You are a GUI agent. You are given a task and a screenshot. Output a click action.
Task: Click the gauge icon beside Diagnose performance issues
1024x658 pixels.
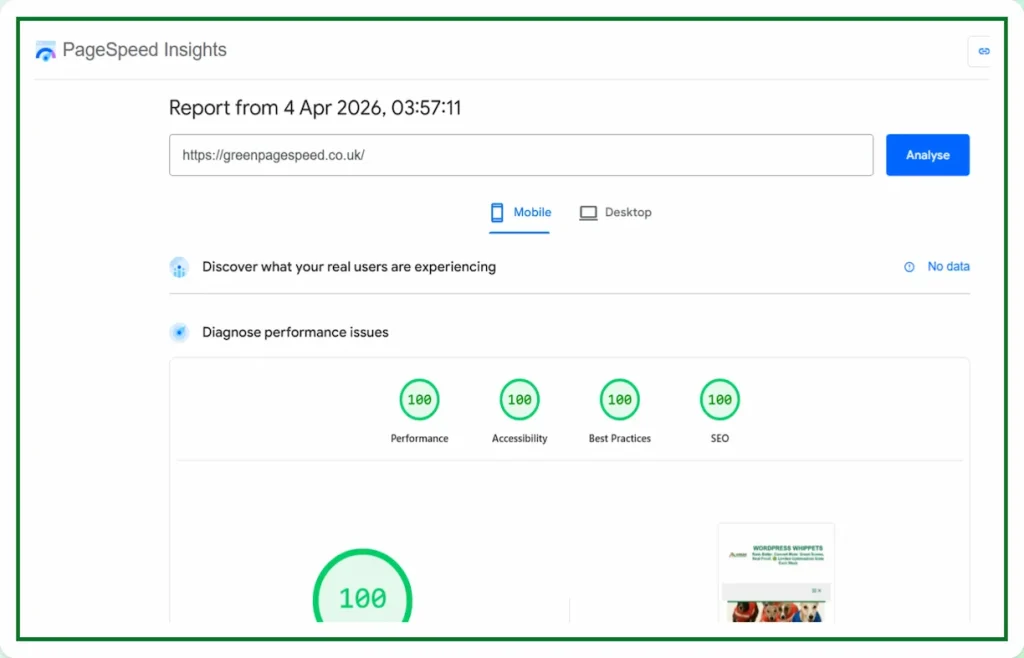[x=179, y=331]
